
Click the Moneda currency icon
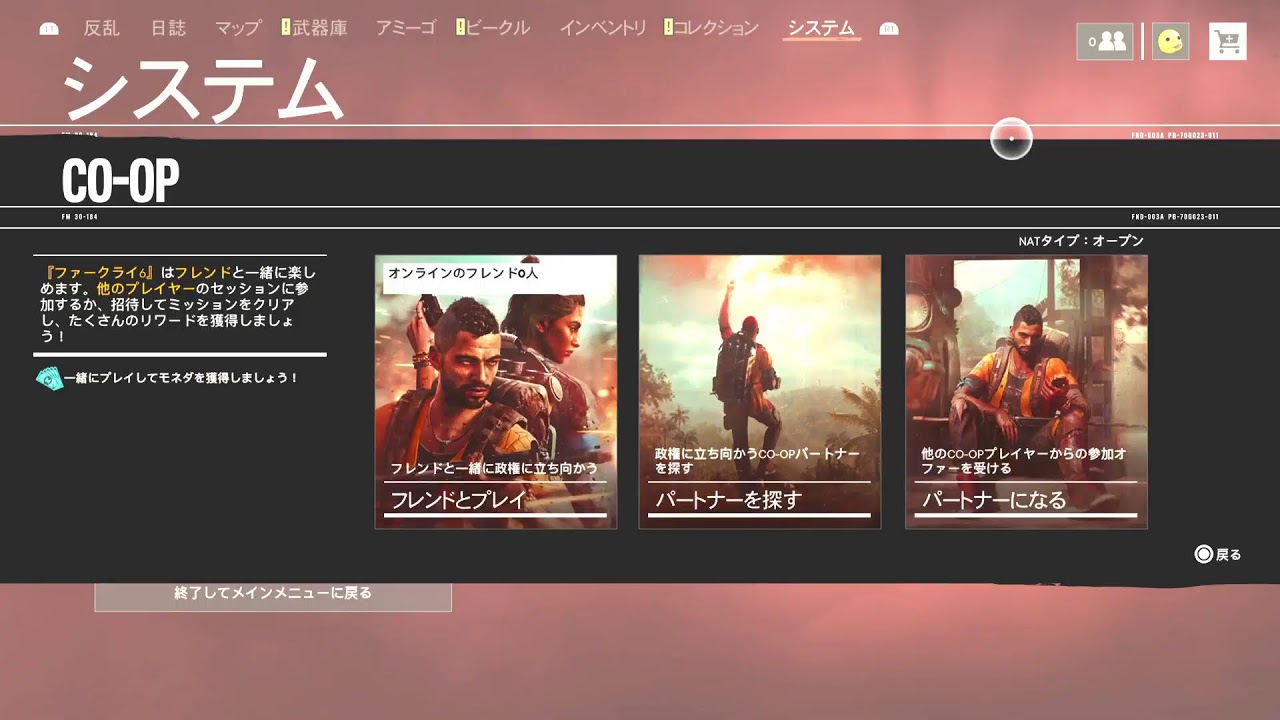[x=48, y=378]
